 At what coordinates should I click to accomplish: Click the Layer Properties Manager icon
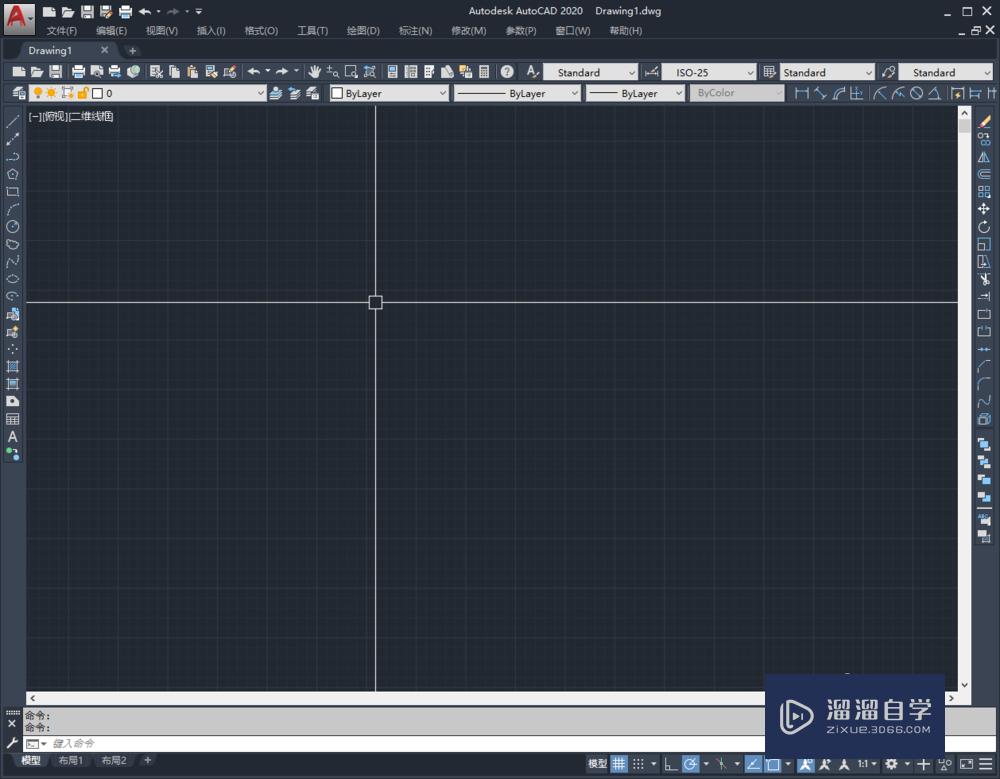(18, 92)
